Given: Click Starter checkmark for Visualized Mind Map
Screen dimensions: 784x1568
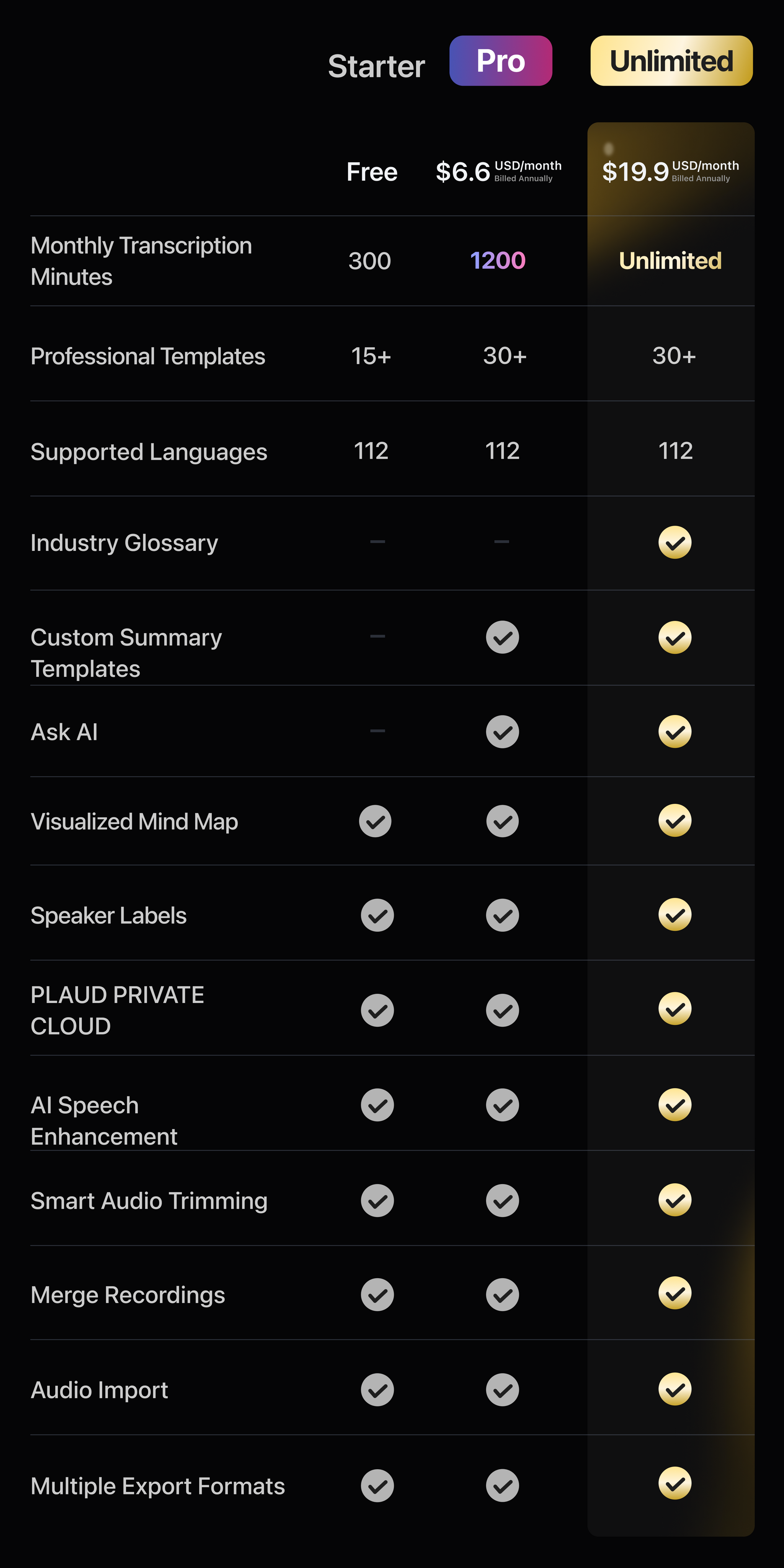Looking at the screenshot, I should coord(375,821).
